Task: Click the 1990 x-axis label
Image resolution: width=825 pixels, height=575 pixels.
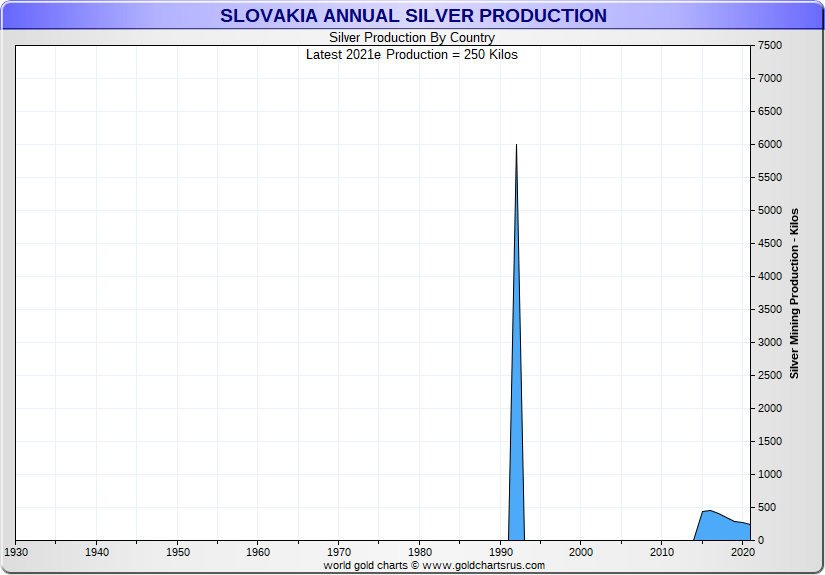Action: [500, 552]
